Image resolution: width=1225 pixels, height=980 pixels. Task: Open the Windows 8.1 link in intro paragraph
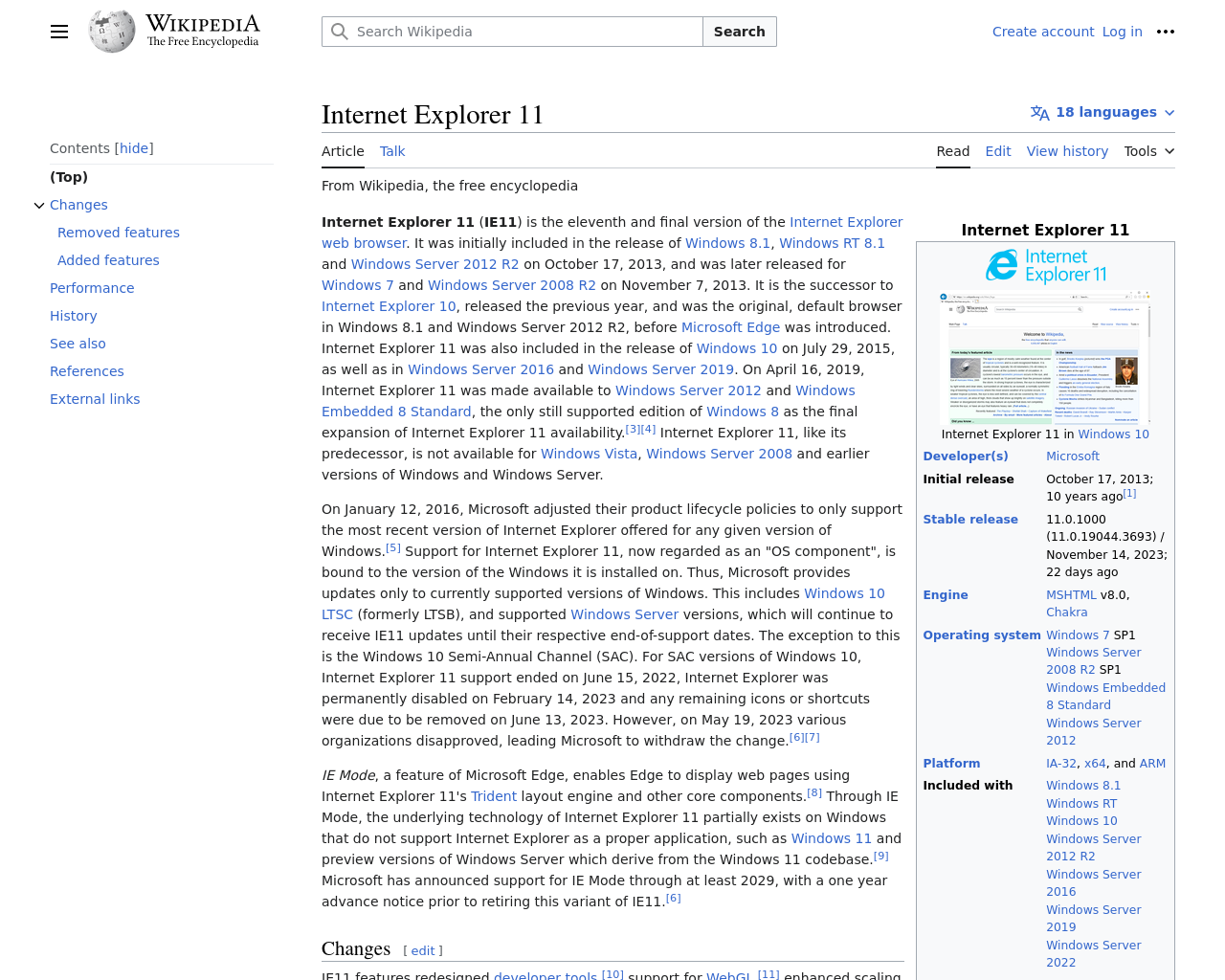[727, 243]
